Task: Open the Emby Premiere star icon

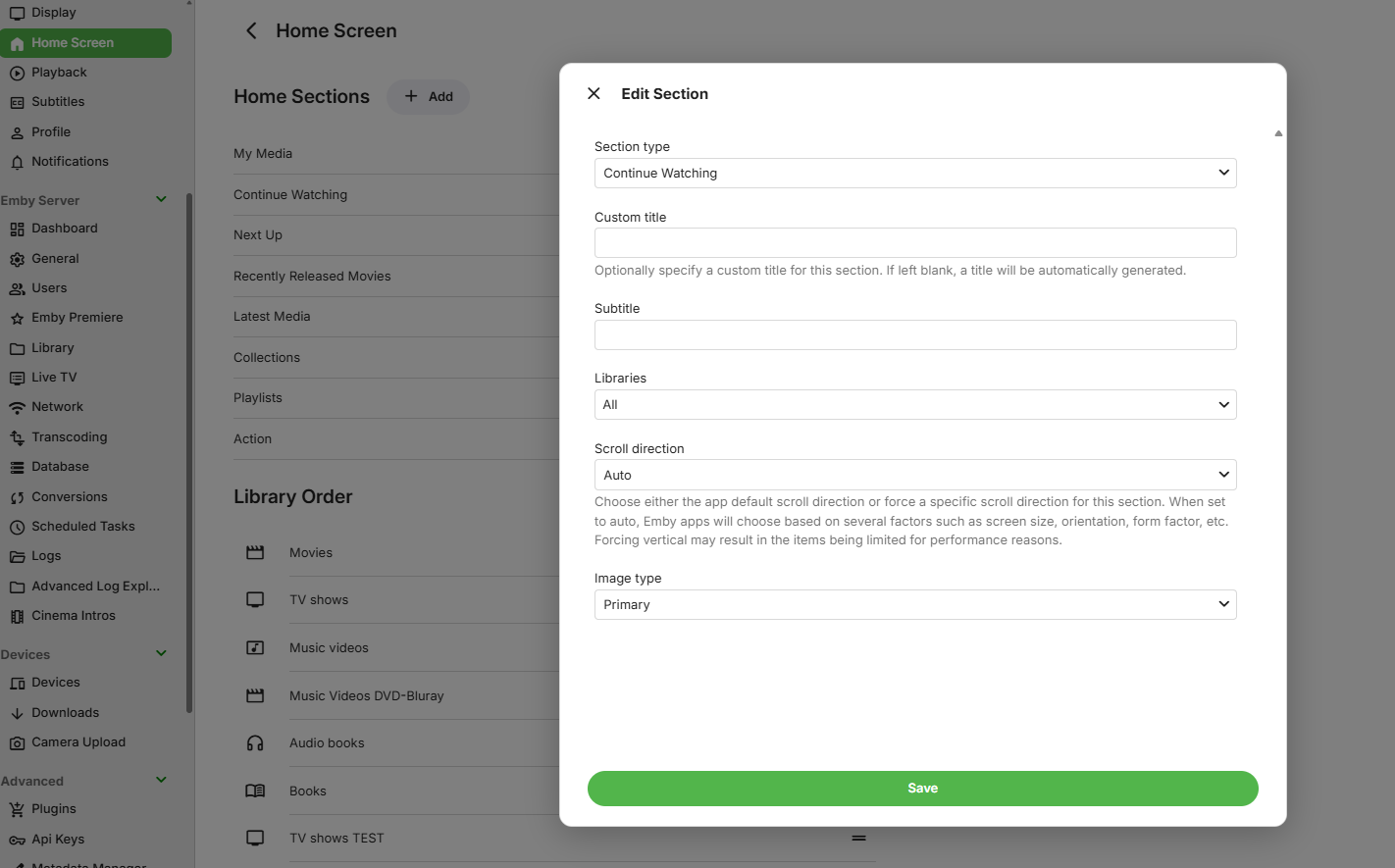Action: [17, 319]
